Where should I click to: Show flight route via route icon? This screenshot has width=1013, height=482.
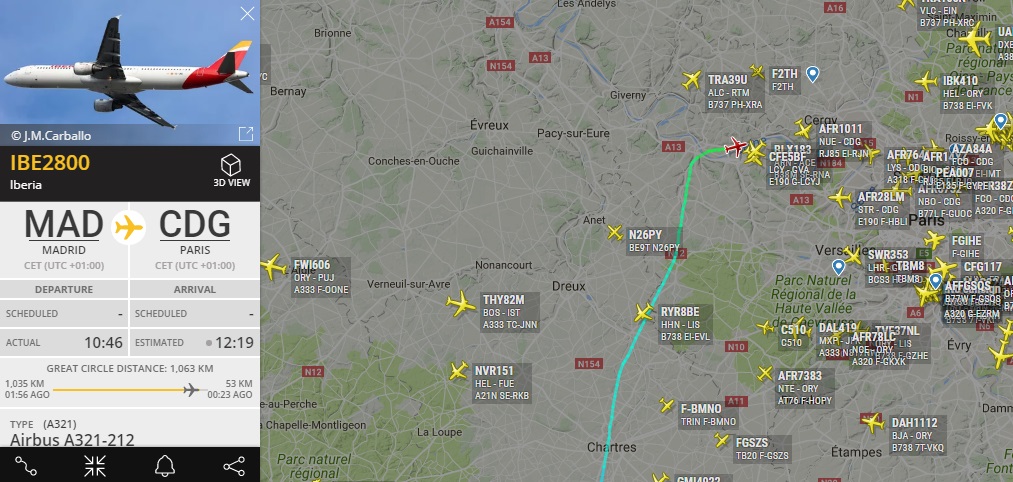(26, 466)
